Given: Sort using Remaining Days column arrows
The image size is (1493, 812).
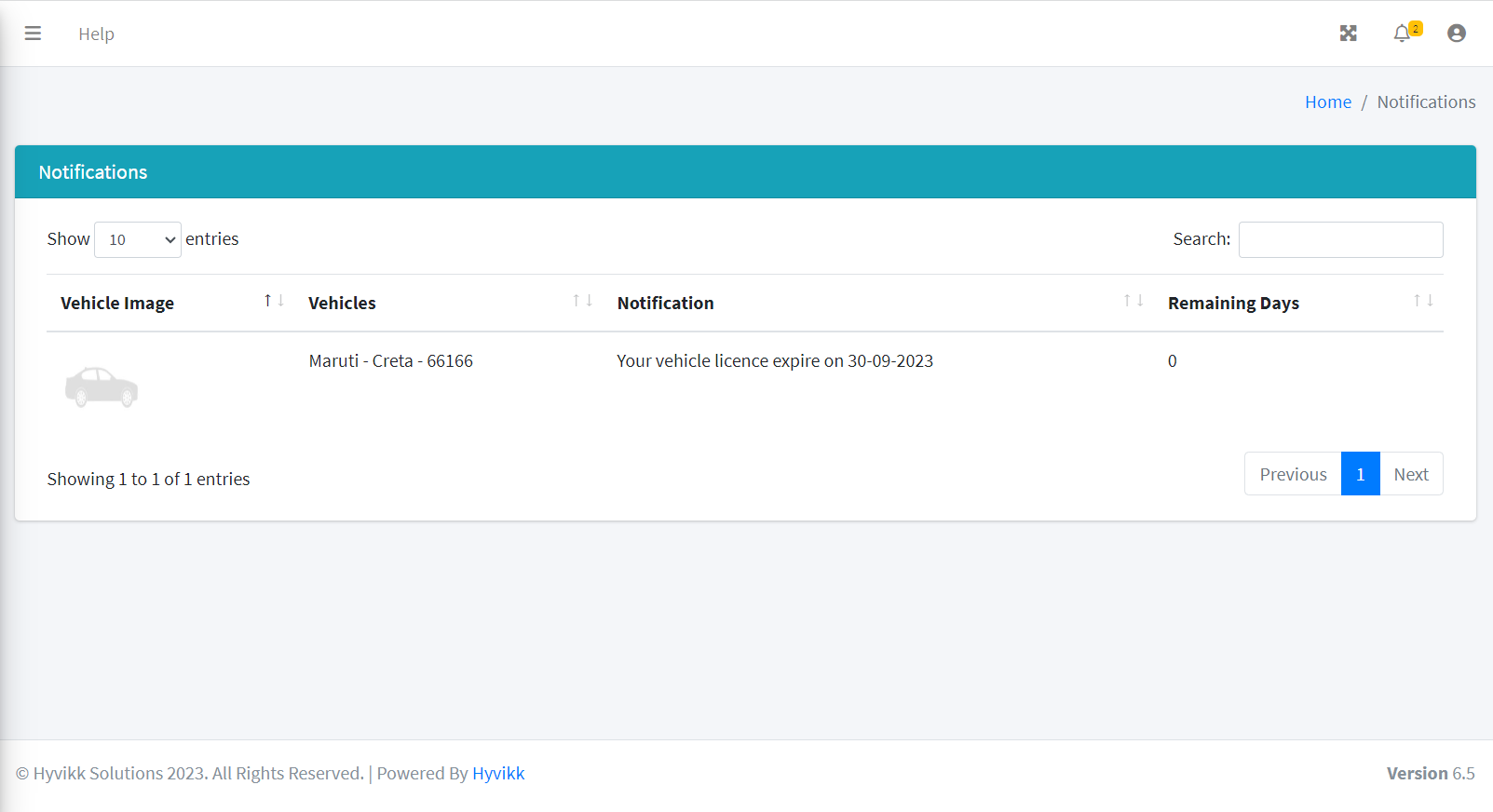Looking at the screenshot, I should (1422, 301).
